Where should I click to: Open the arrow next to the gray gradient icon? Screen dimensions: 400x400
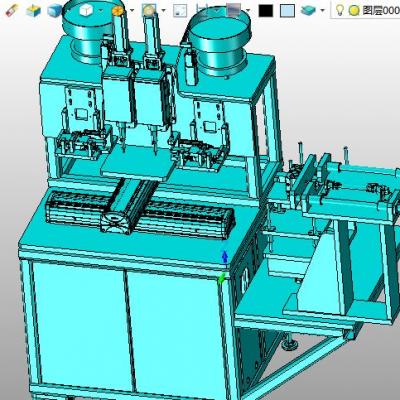pos(248,11)
